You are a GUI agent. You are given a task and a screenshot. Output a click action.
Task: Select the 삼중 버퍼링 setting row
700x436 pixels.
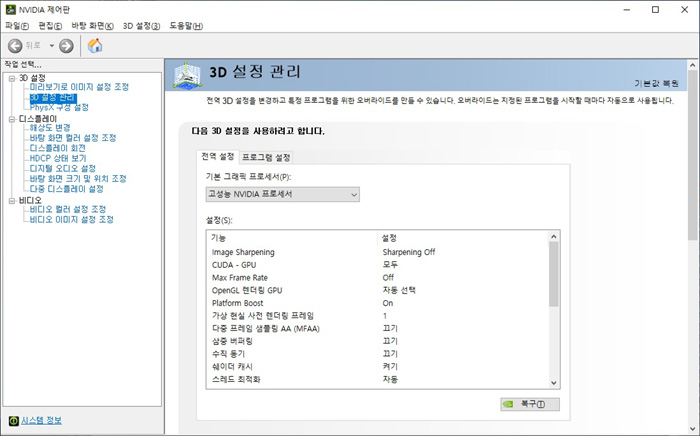pyautogui.click(x=378, y=341)
